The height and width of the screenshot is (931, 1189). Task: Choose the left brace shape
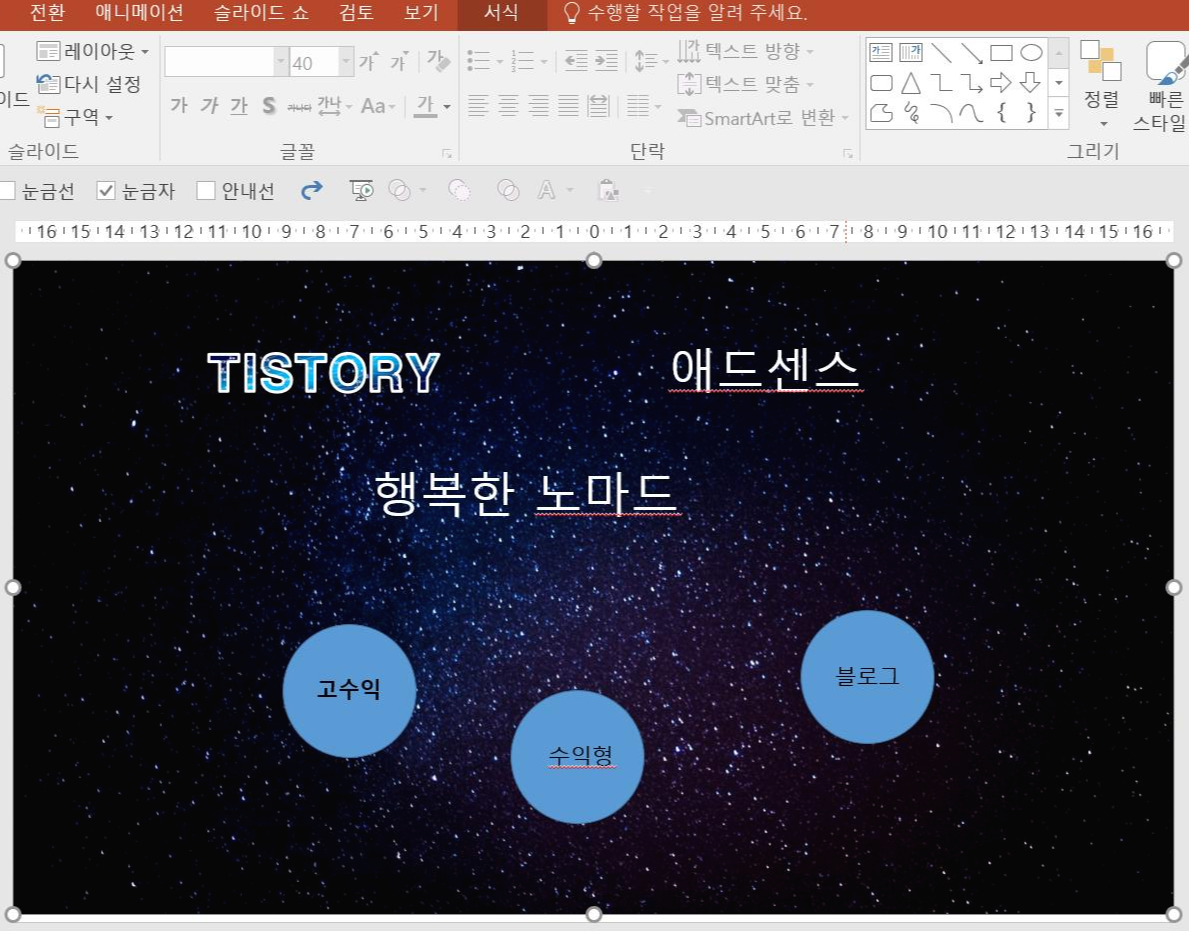1002,112
